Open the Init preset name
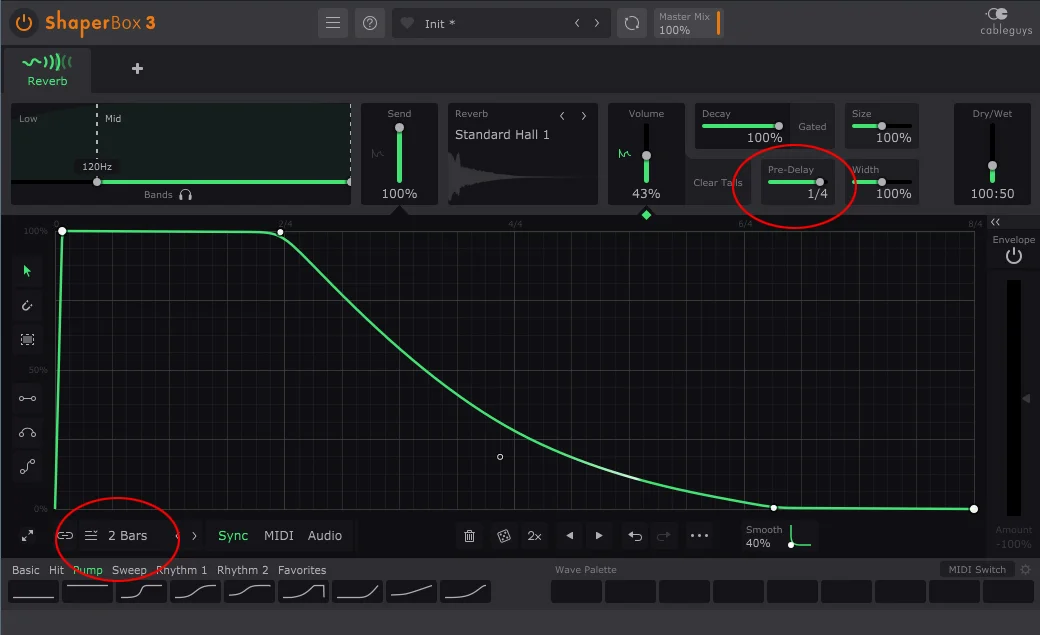This screenshot has width=1040, height=635. tap(440, 24)
